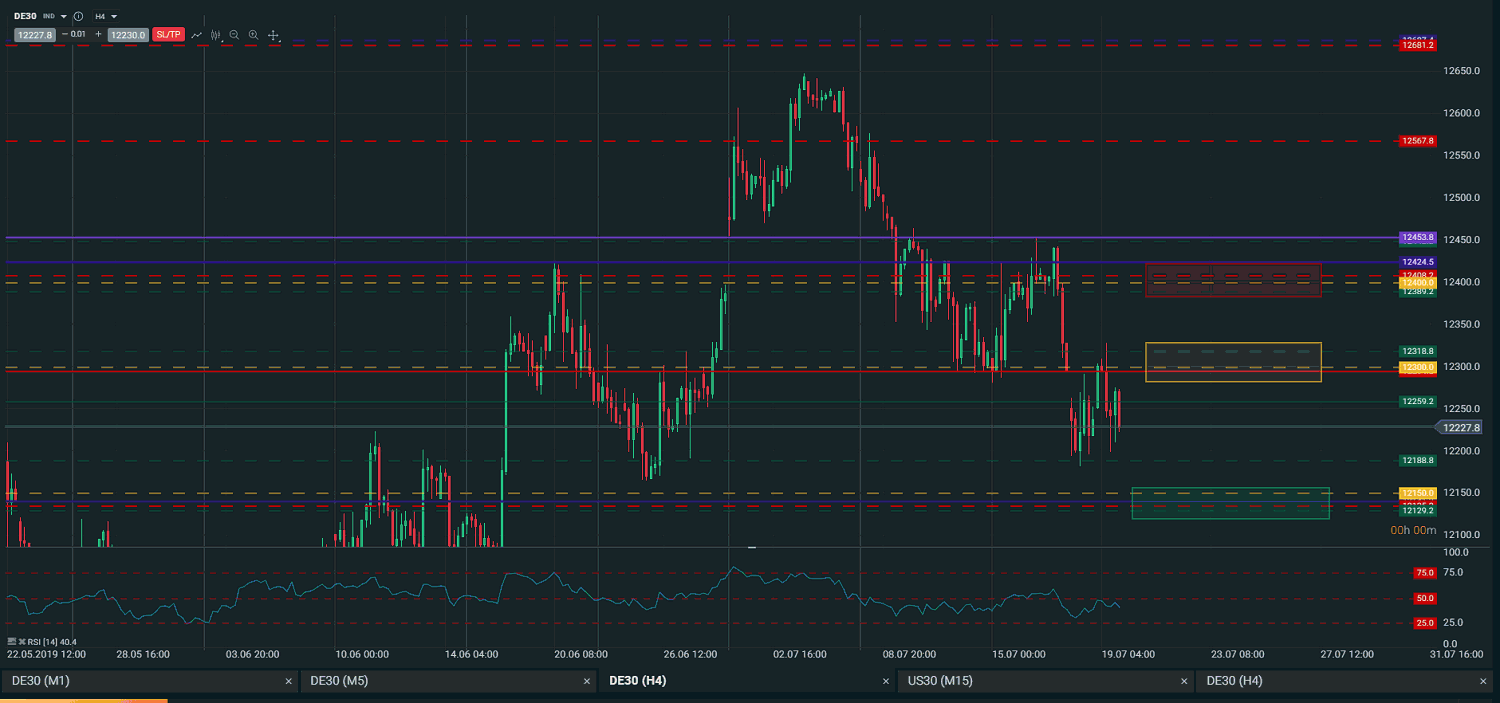Open the DE30 instrument selector dropdown

(64, 17)
